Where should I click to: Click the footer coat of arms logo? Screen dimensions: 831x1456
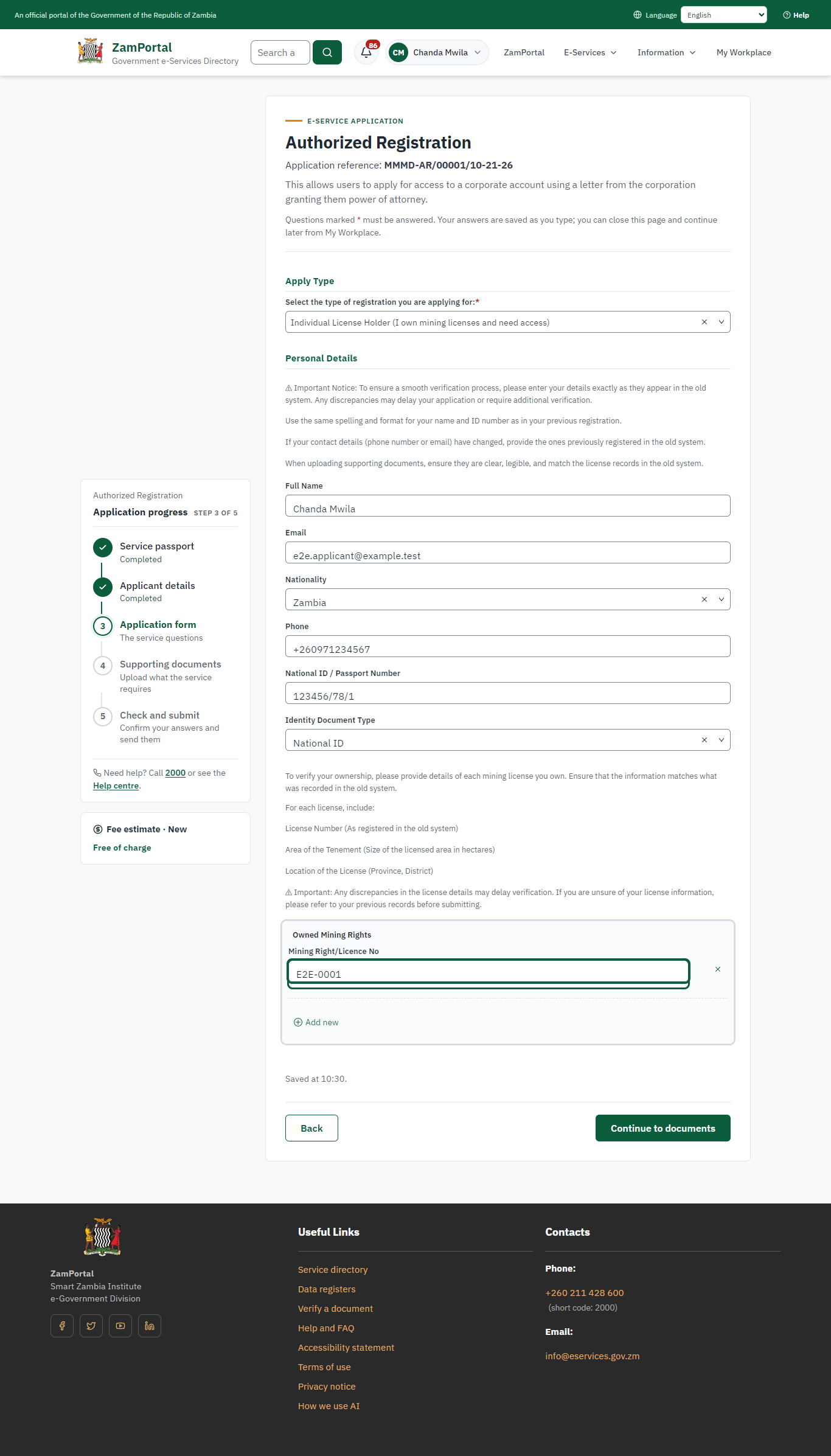102,1237
